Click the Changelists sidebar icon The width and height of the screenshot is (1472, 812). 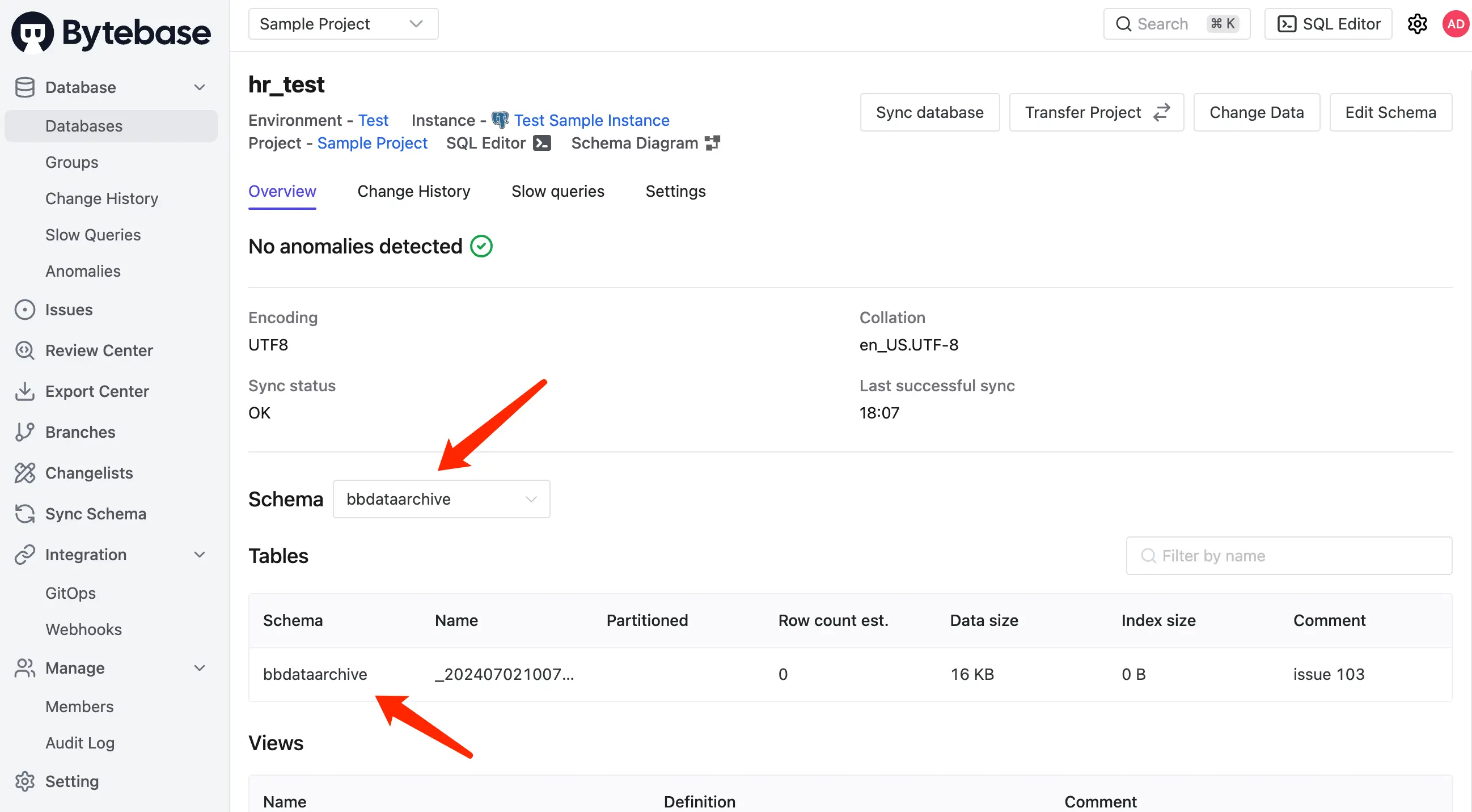27,472
